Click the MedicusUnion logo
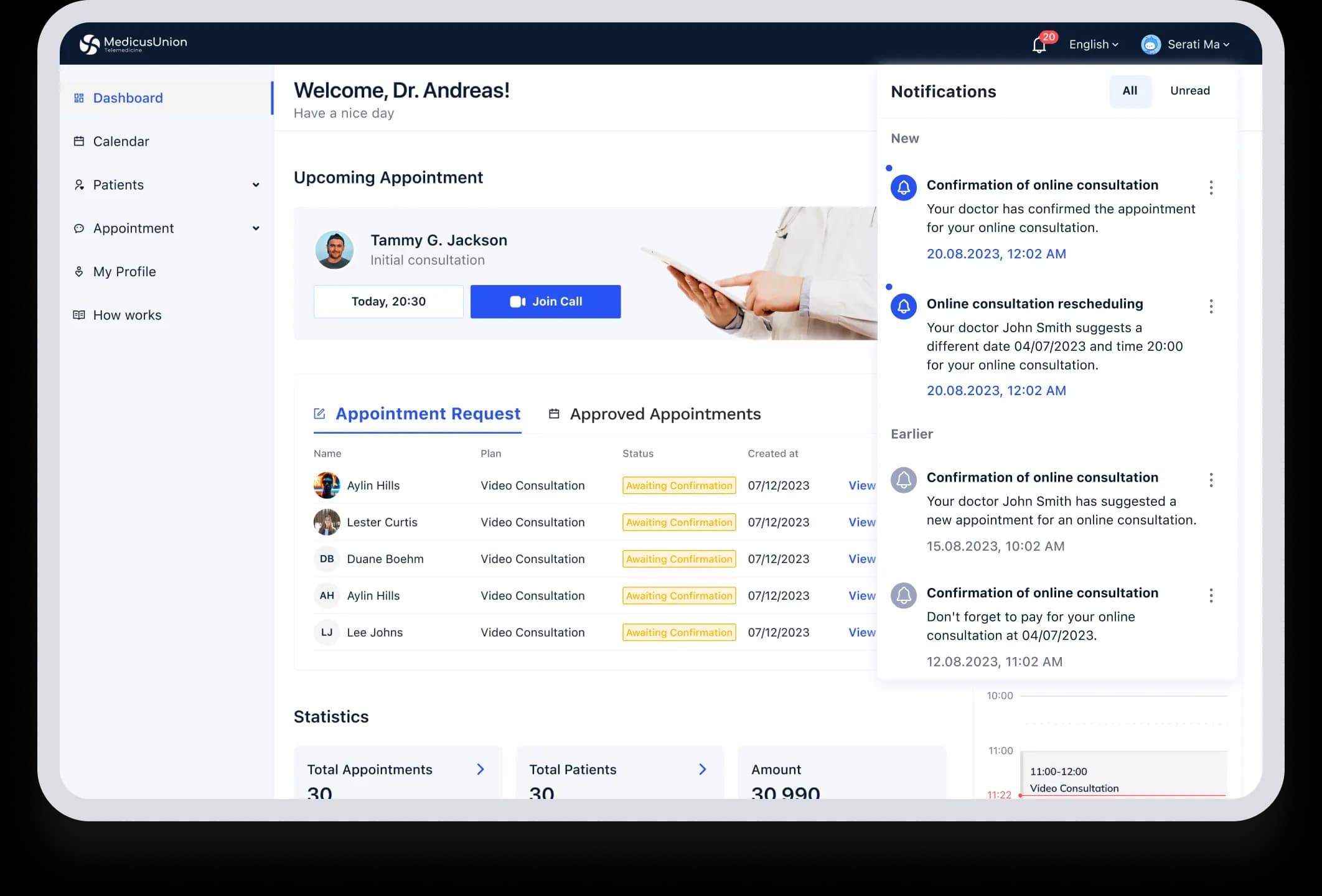The height and width of the screenshot is (896, 1322). (133, 44)
